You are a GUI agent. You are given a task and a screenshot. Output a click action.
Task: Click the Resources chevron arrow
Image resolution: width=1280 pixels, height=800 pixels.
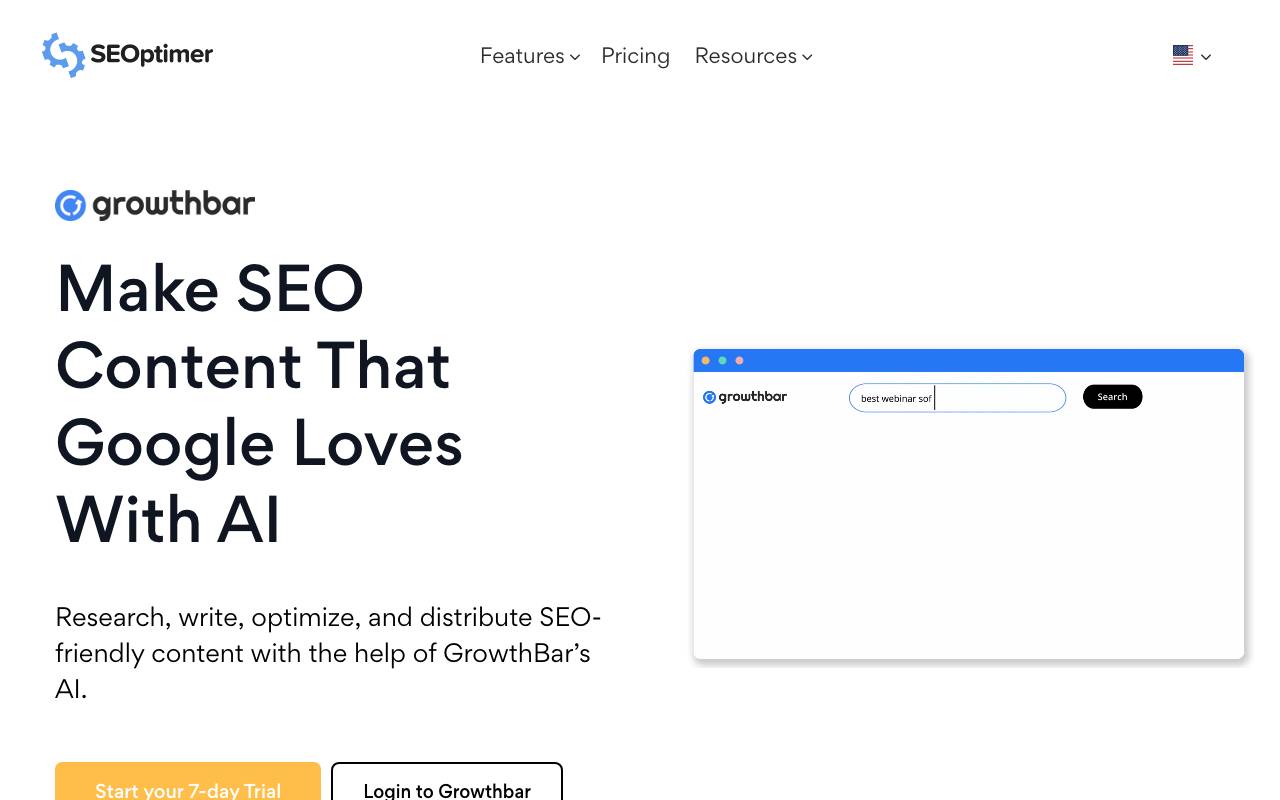click(807, 57)
